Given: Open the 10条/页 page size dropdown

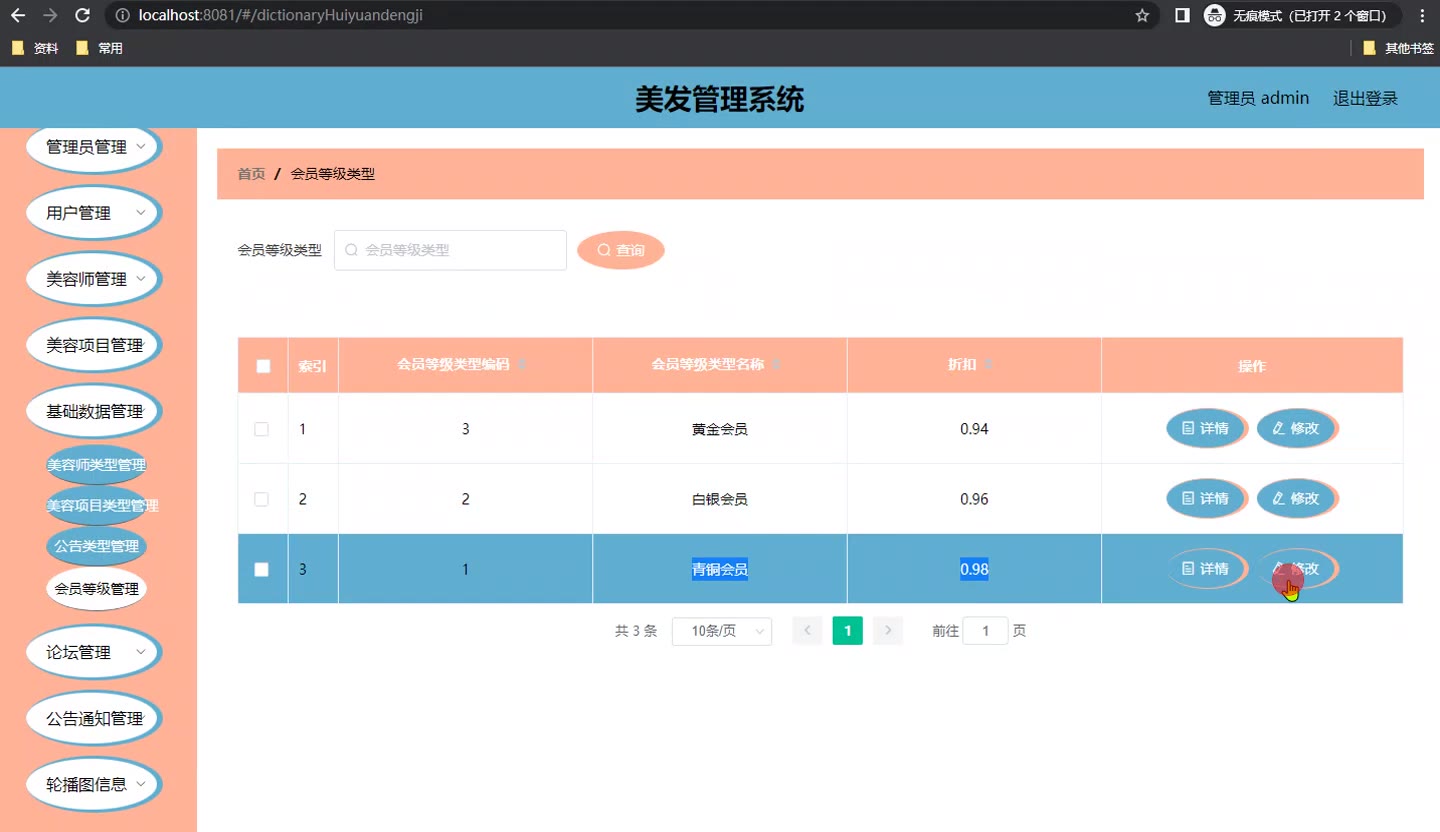Looking at the screenshot, I should pyautogui.click(x=721, y=631).
